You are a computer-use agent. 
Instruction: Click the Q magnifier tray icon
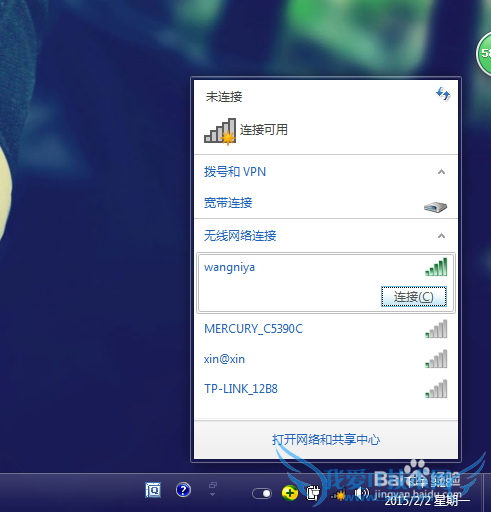153,490
